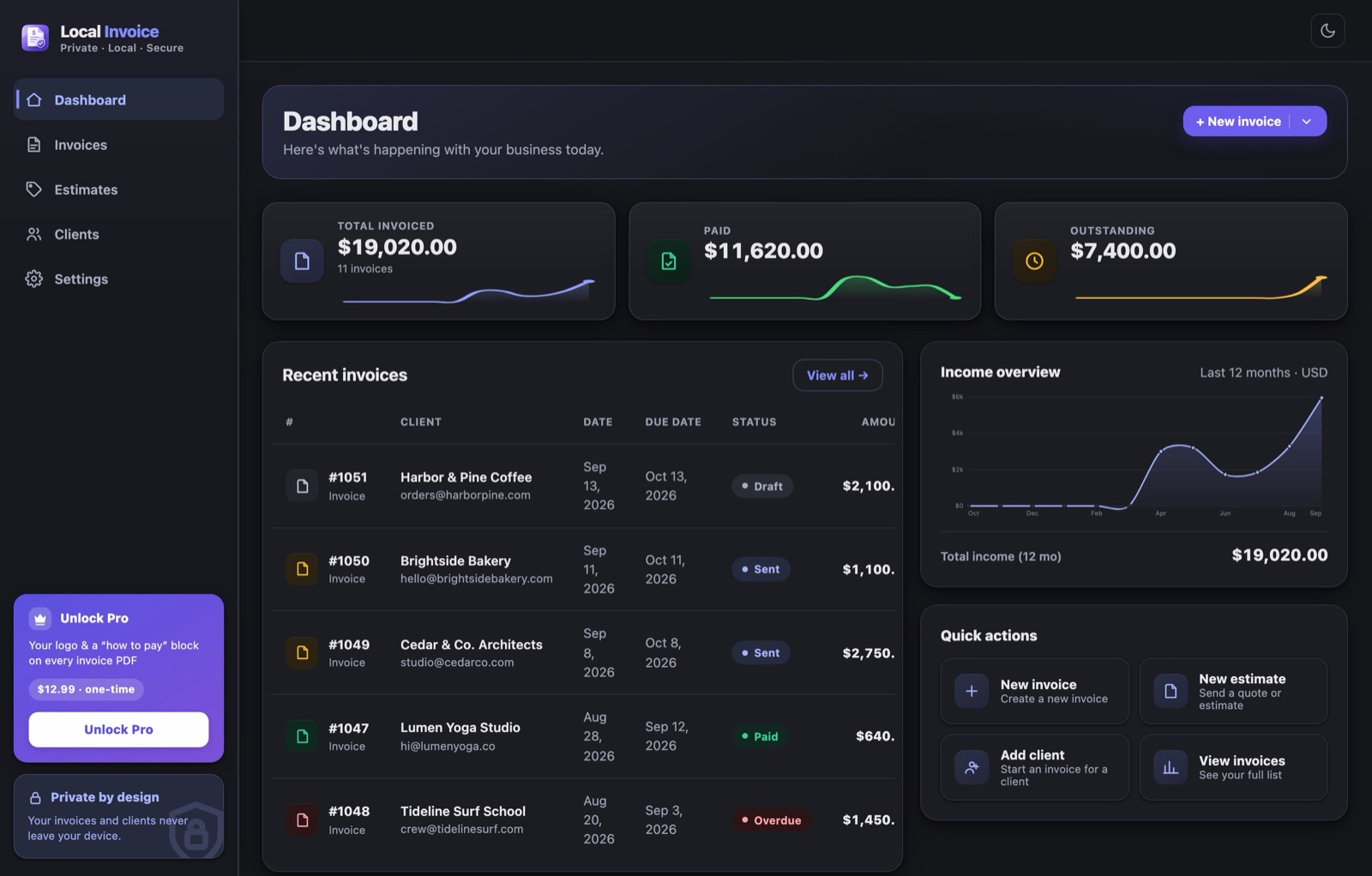
Task: Click the Dashboard home icon
Action: point(34,99)
